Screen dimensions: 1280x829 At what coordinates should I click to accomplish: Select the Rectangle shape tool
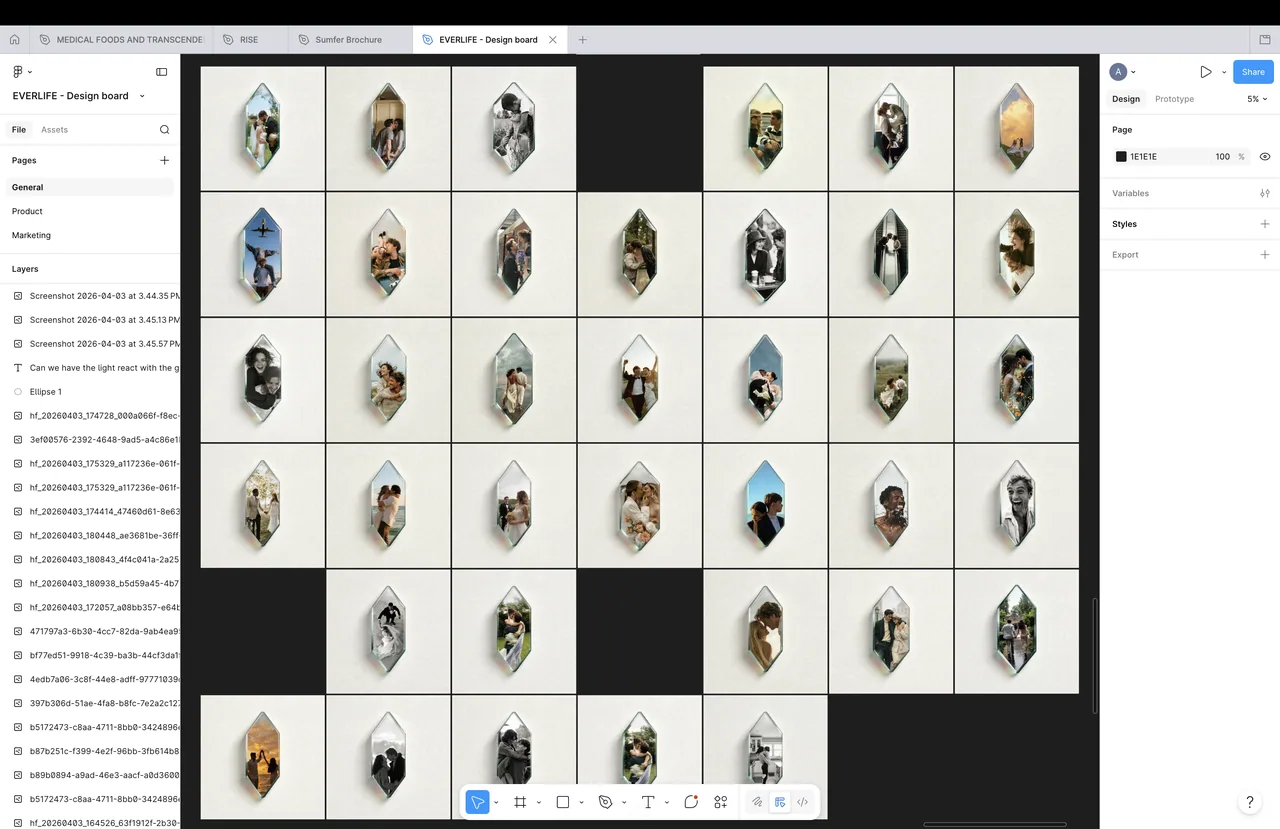pos(563,802)
